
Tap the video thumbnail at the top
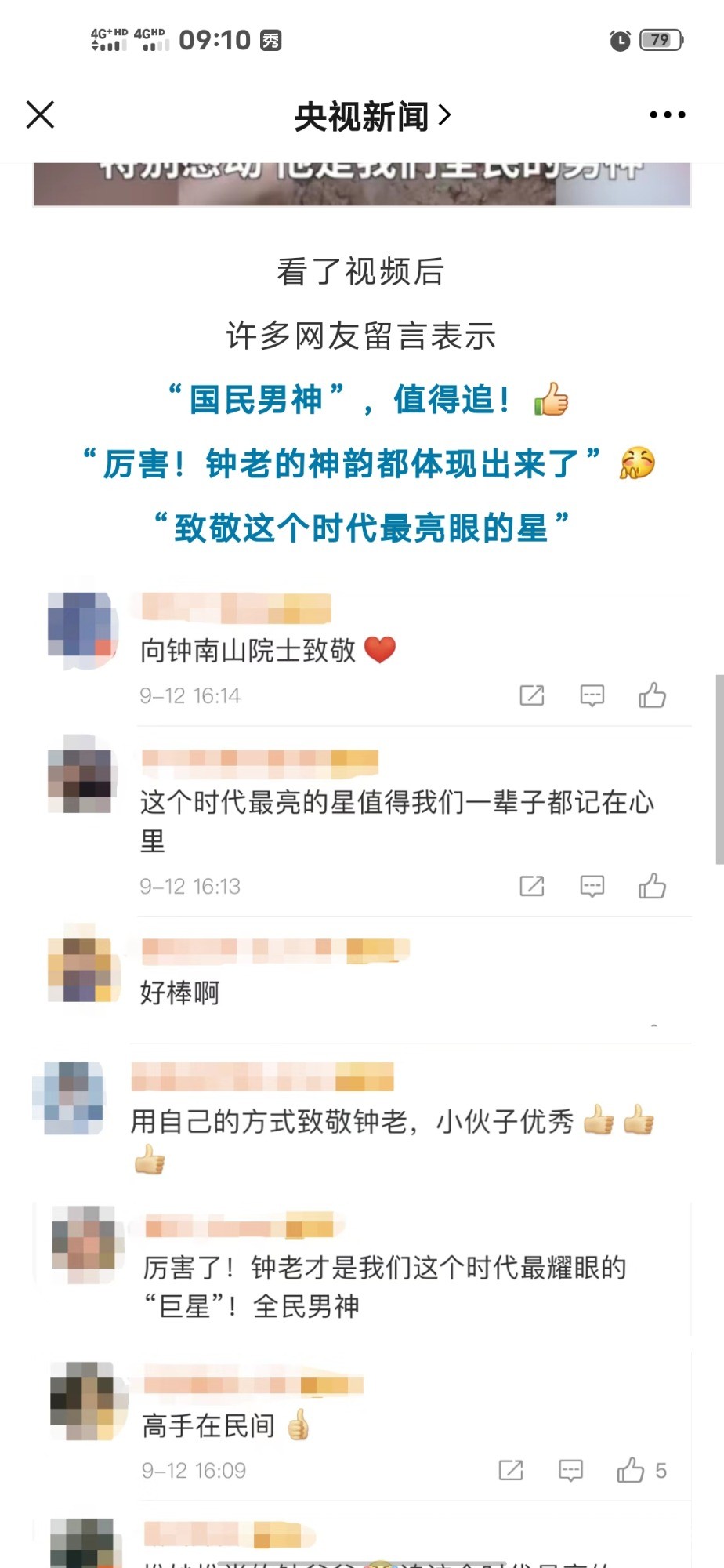click(x=361, y=184)
